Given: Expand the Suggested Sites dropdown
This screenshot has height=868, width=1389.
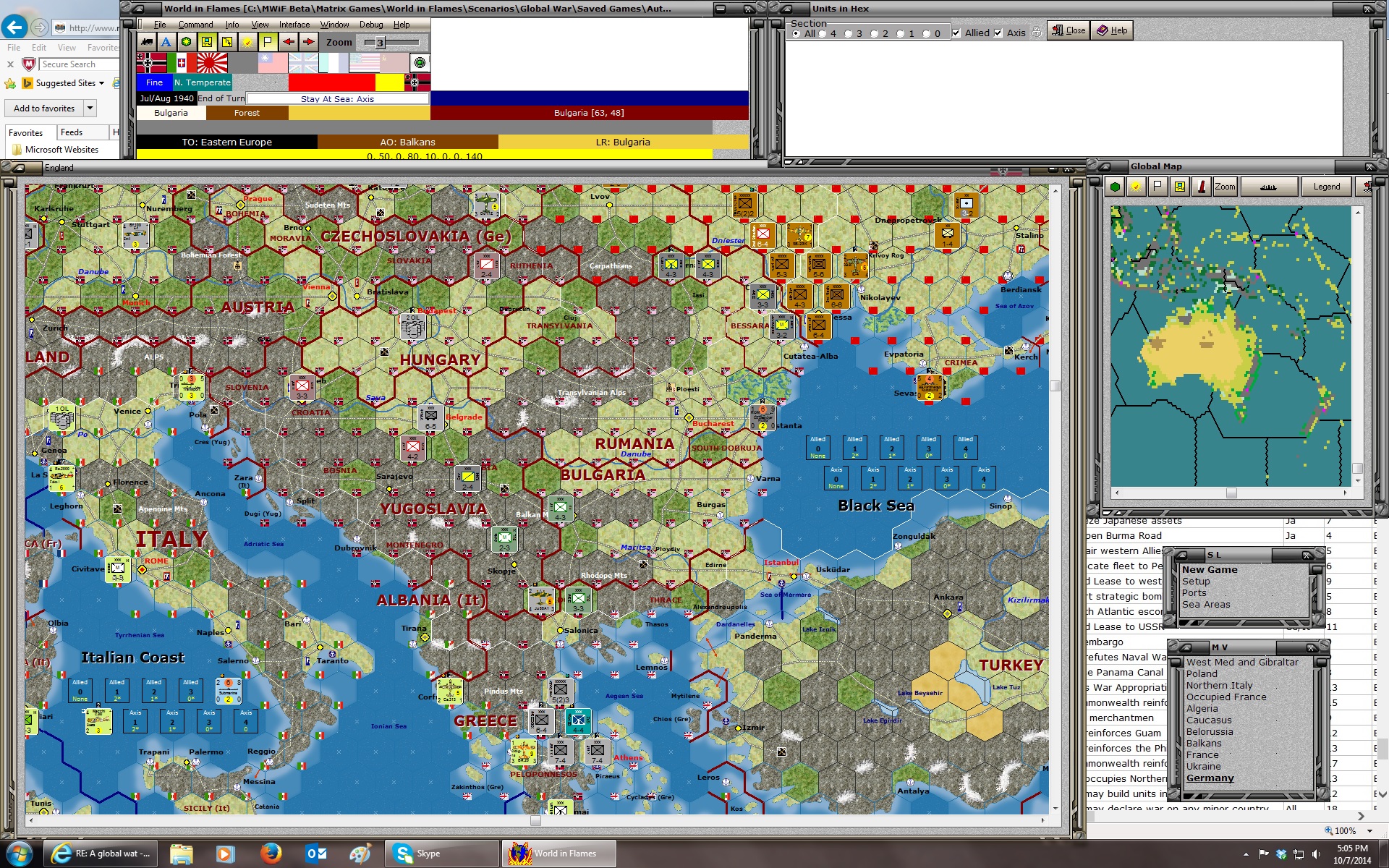Looking at the screenshot, I should tap(101, 83).
